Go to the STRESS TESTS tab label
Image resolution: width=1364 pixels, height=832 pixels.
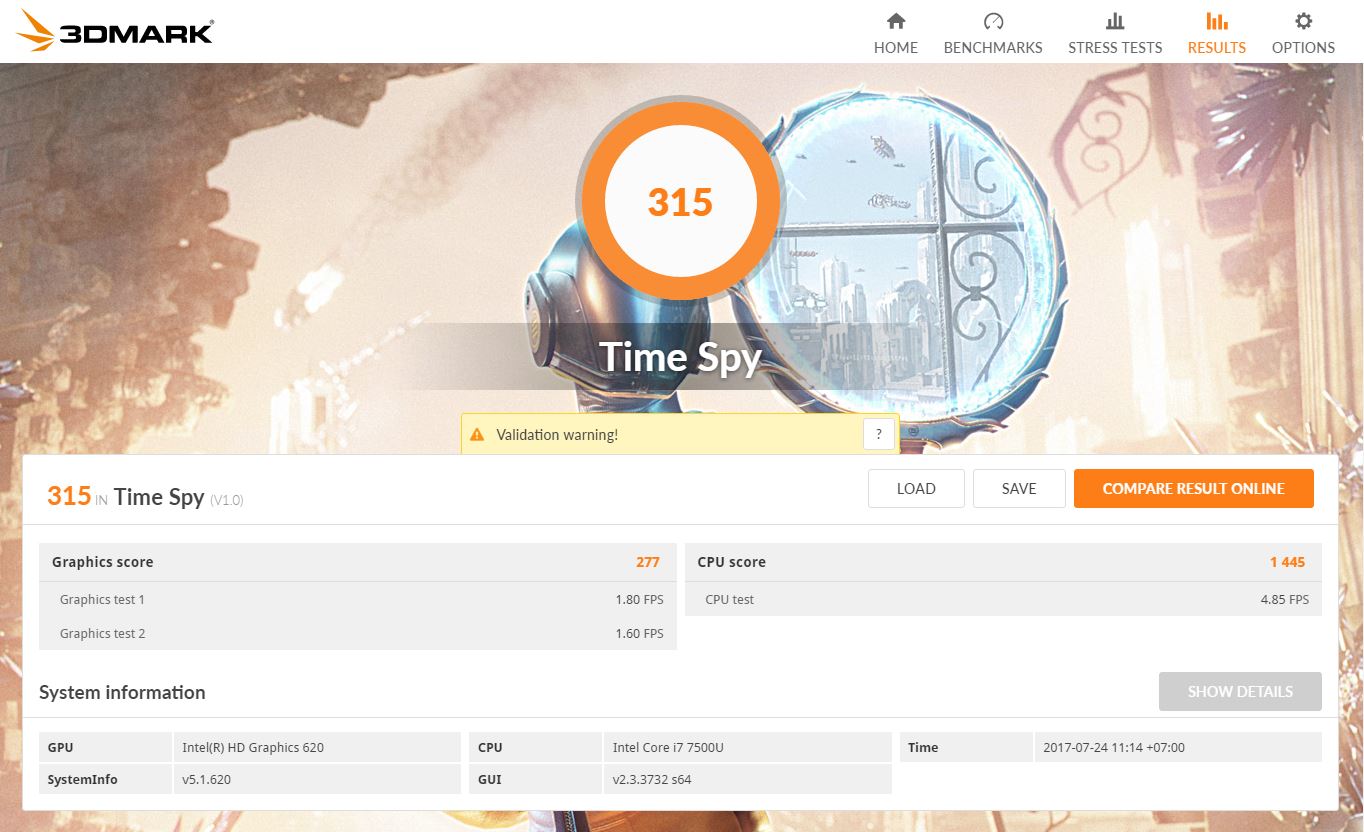(x=1115, y=47)
